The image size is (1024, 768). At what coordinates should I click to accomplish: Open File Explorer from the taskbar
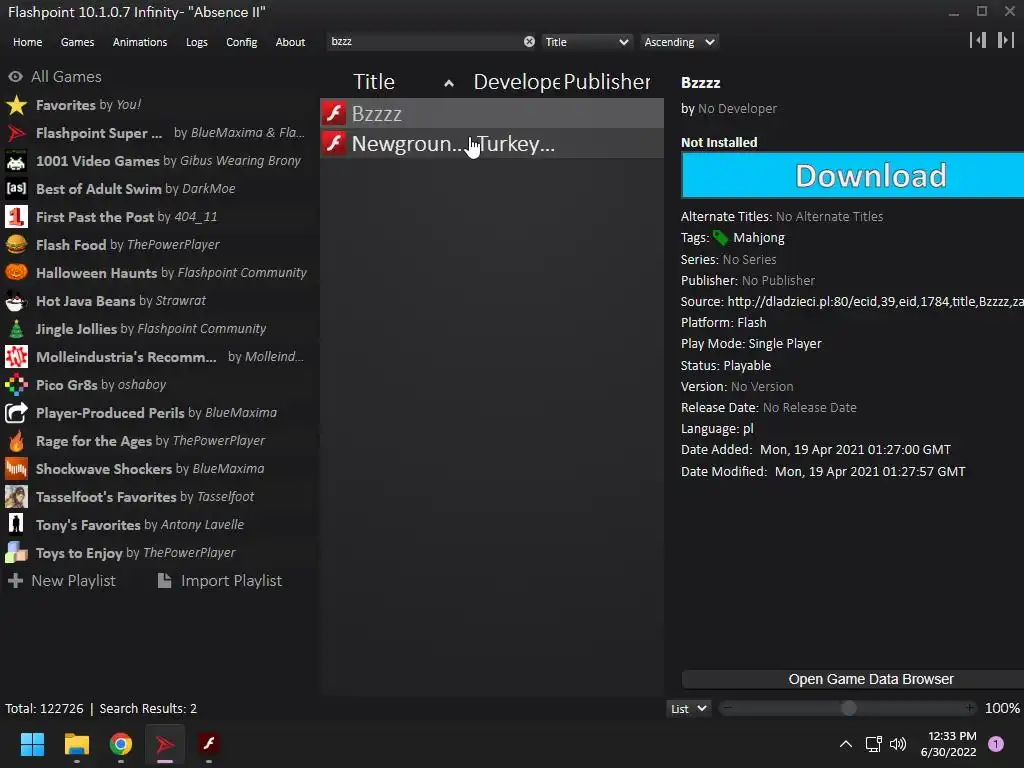click(x=76, y=744)
